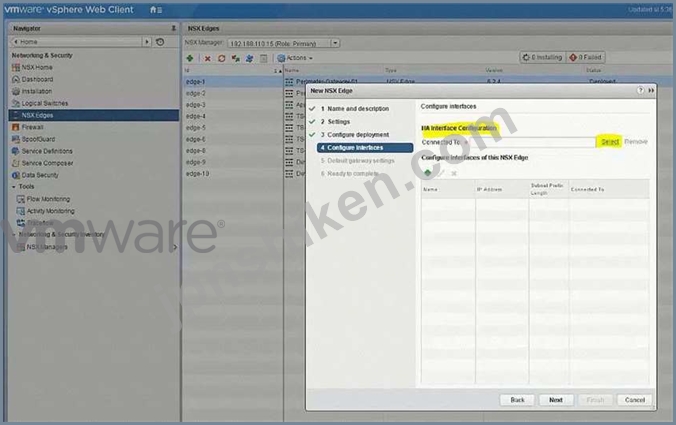Image resolution: width=676 pixels, height=425 pixels.
Task: Sort by the Type column header
Action: pyautogui.click(x=391, y=70)
